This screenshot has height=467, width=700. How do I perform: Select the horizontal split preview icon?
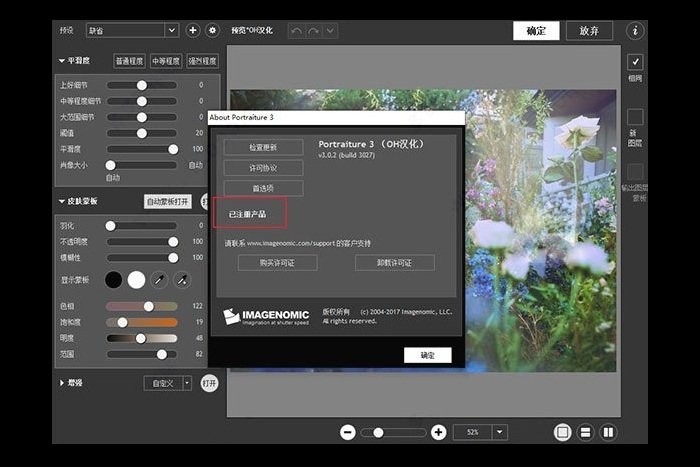[586, 432]
